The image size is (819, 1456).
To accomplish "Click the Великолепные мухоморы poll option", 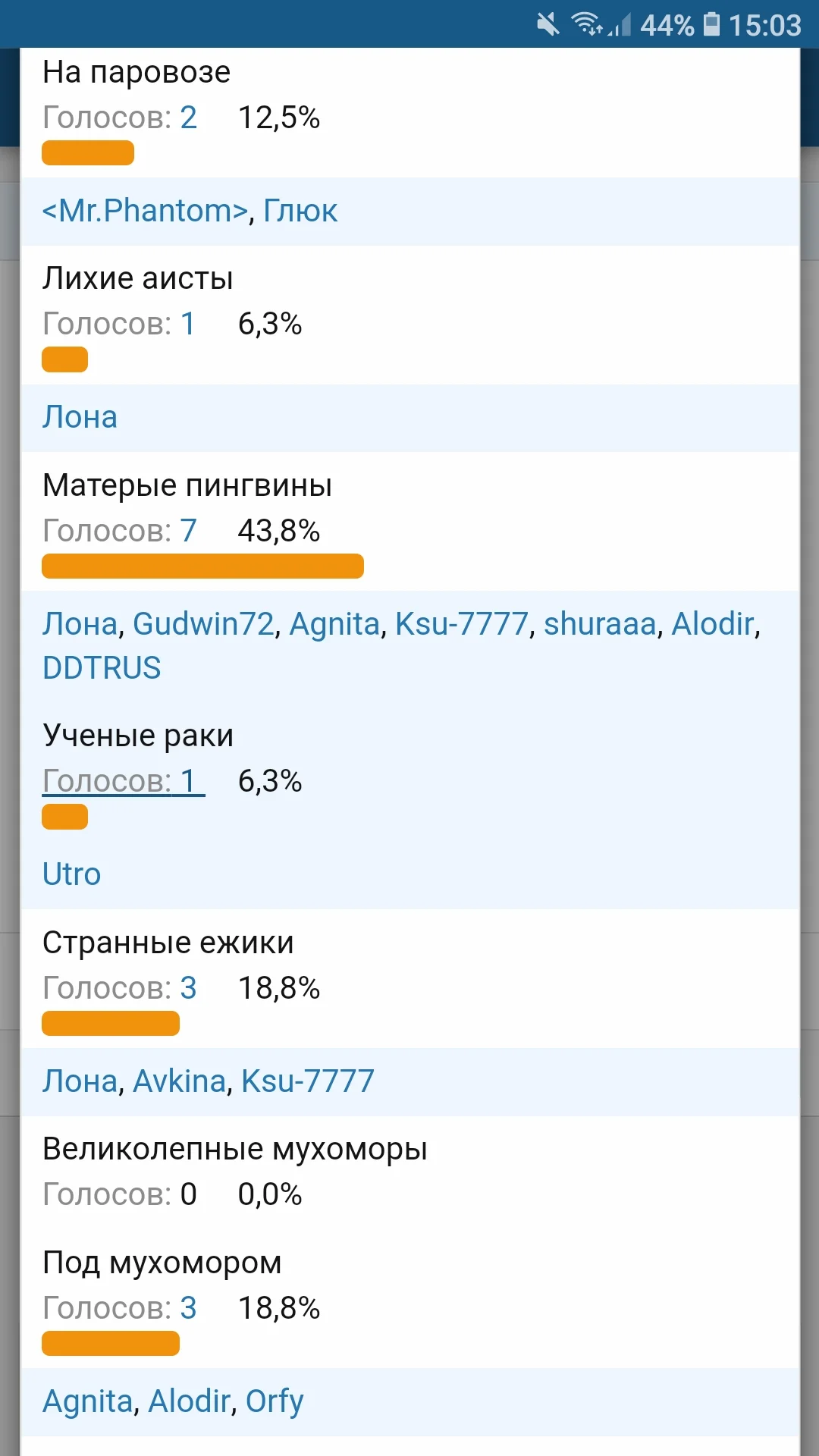I will pos(234,1150).
